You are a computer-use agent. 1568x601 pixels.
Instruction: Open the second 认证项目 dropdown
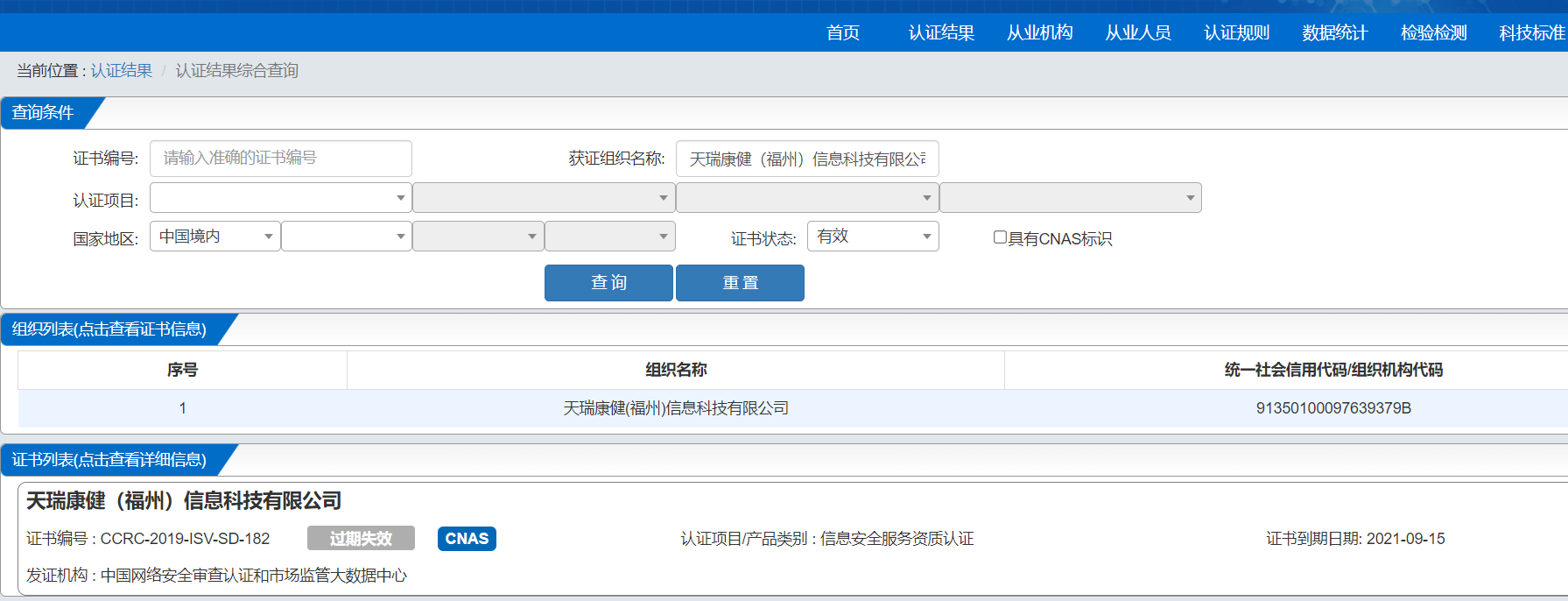[x=544, y=198]
